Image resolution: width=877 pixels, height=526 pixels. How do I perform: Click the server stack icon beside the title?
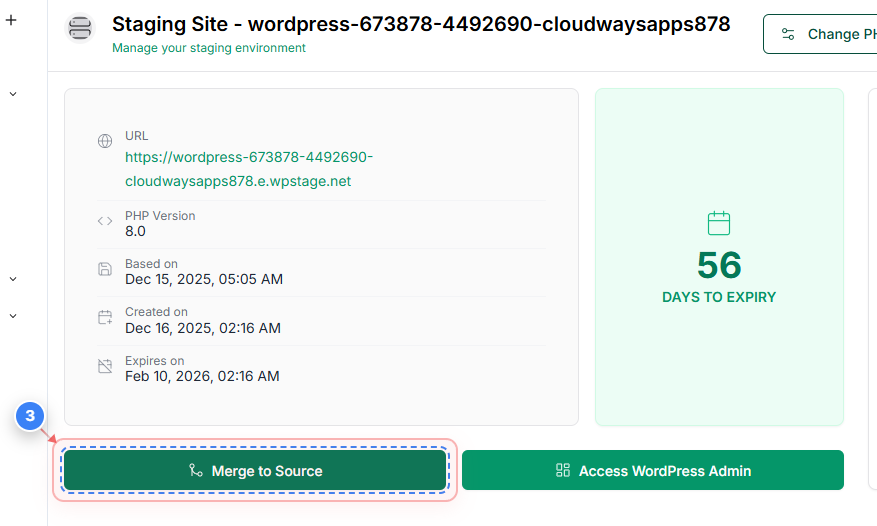click(x=80, y=28)
